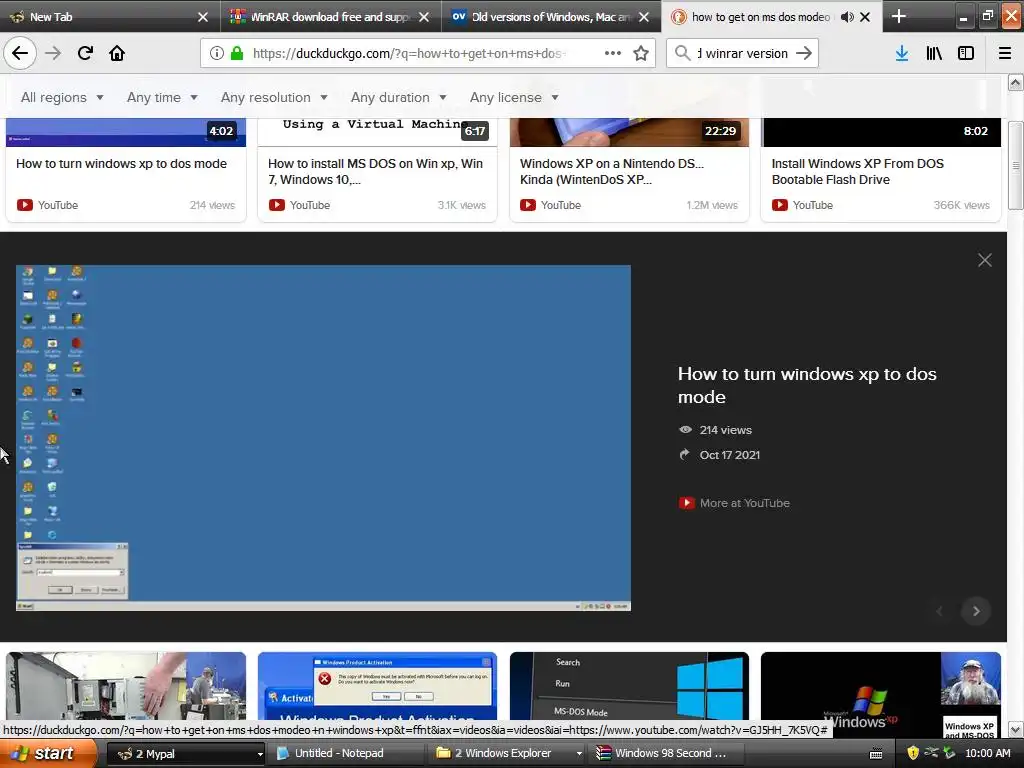The width and height of the screenshot is (1024, 768).
Task: Show site information icon in address bar
Action: coord(217,53)
